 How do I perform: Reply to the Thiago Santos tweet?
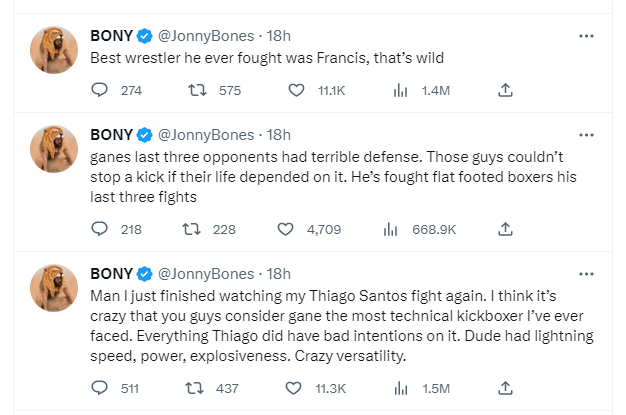(x=99, y=387)
